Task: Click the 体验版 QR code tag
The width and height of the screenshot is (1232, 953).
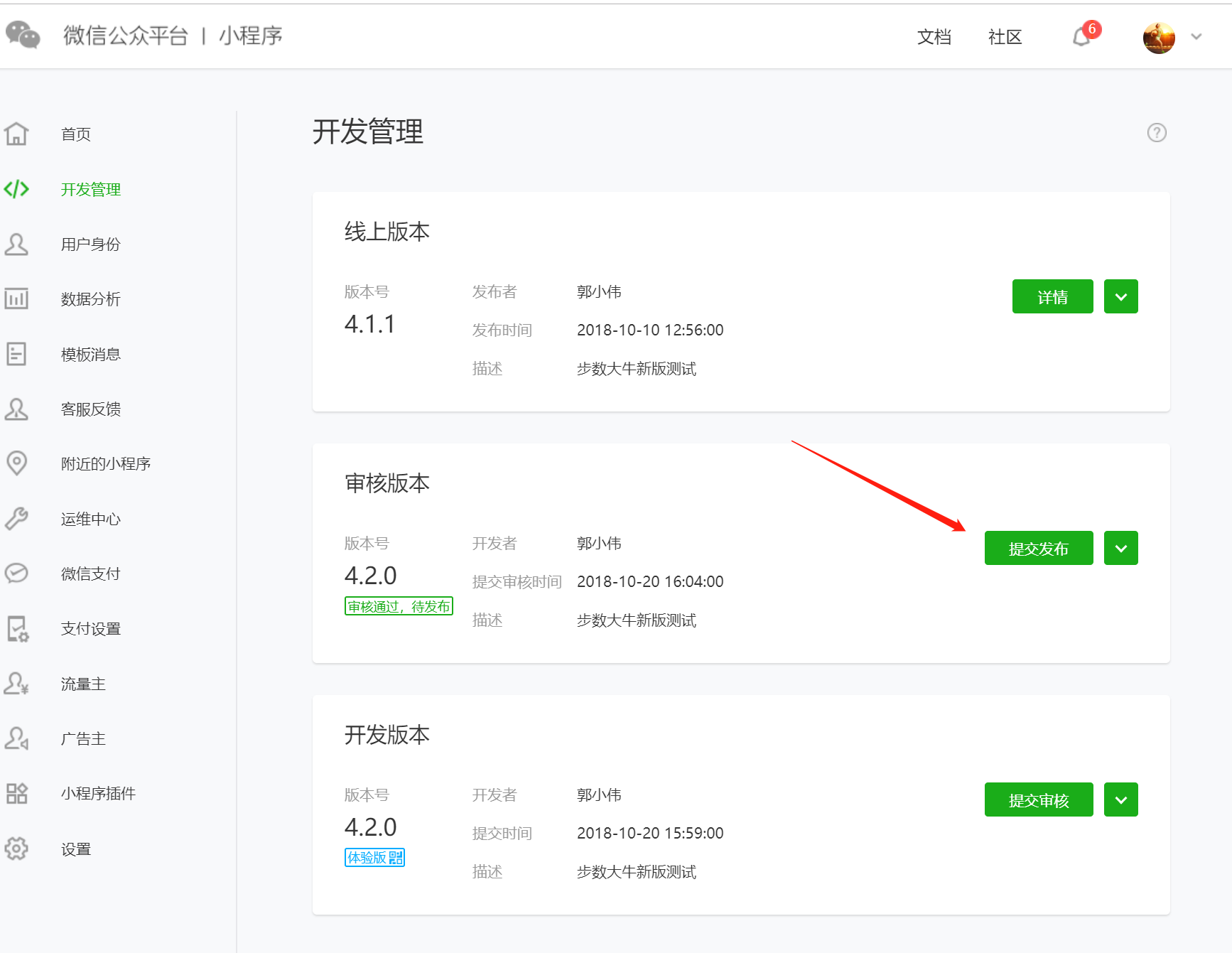Action: pos(374,858)
